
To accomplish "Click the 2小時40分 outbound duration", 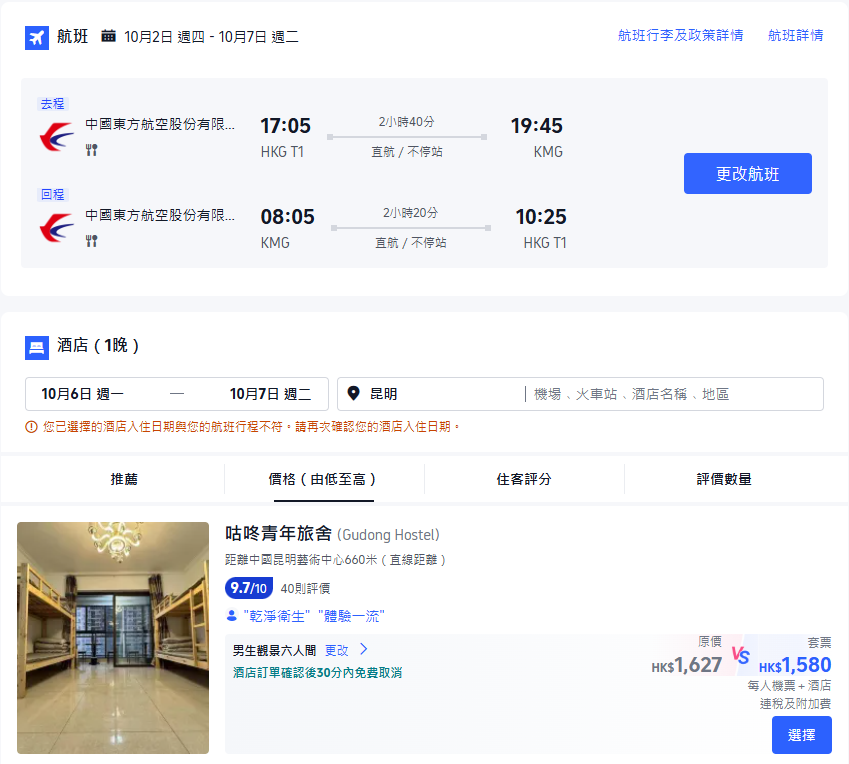I will 406,122.
